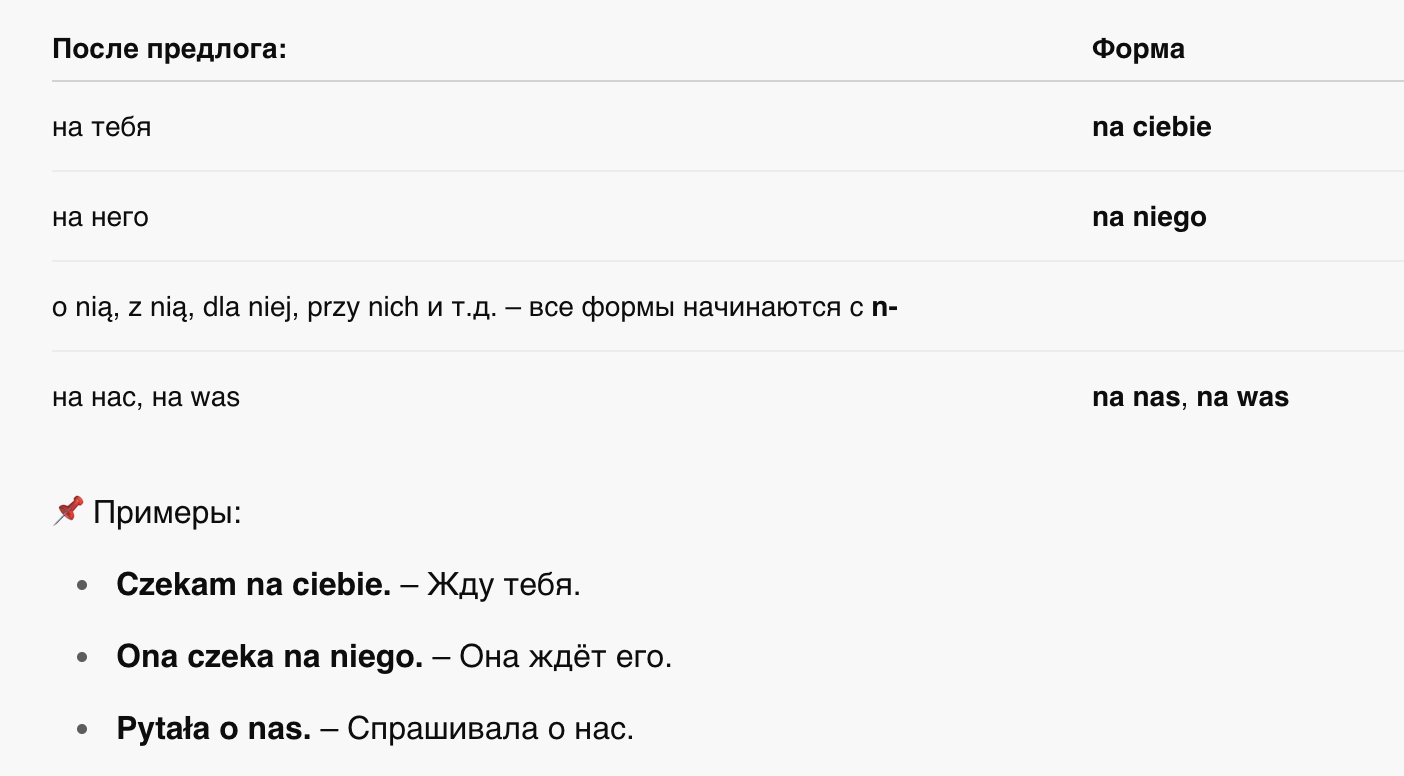Click the 'на него' table cell
1404x776 pixels.
(100, 217)
